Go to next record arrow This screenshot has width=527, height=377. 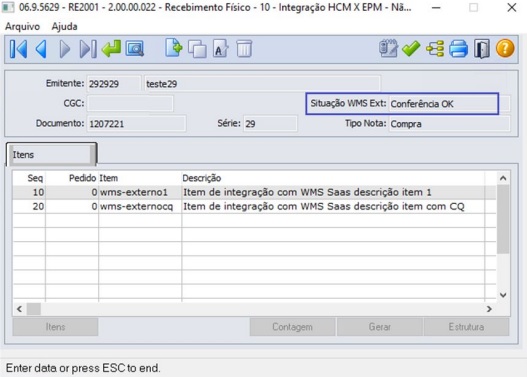pos(65,49)
